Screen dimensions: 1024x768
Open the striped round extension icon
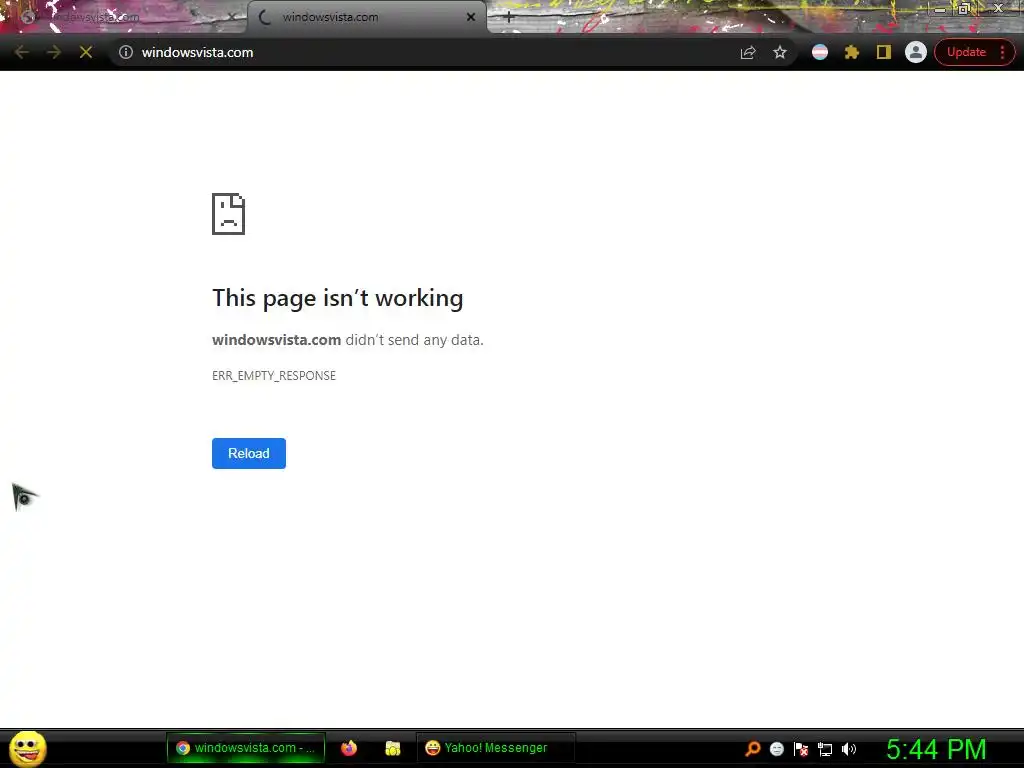(x=820, y=52)
